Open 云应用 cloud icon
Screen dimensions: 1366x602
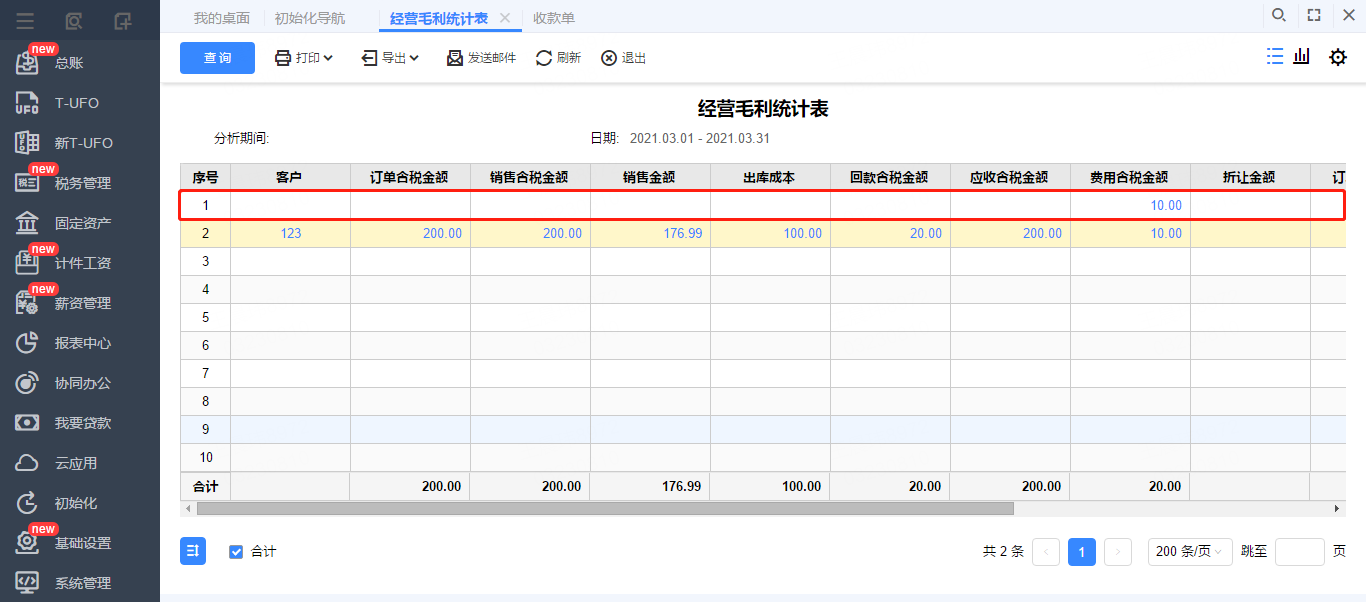[27, 463]
